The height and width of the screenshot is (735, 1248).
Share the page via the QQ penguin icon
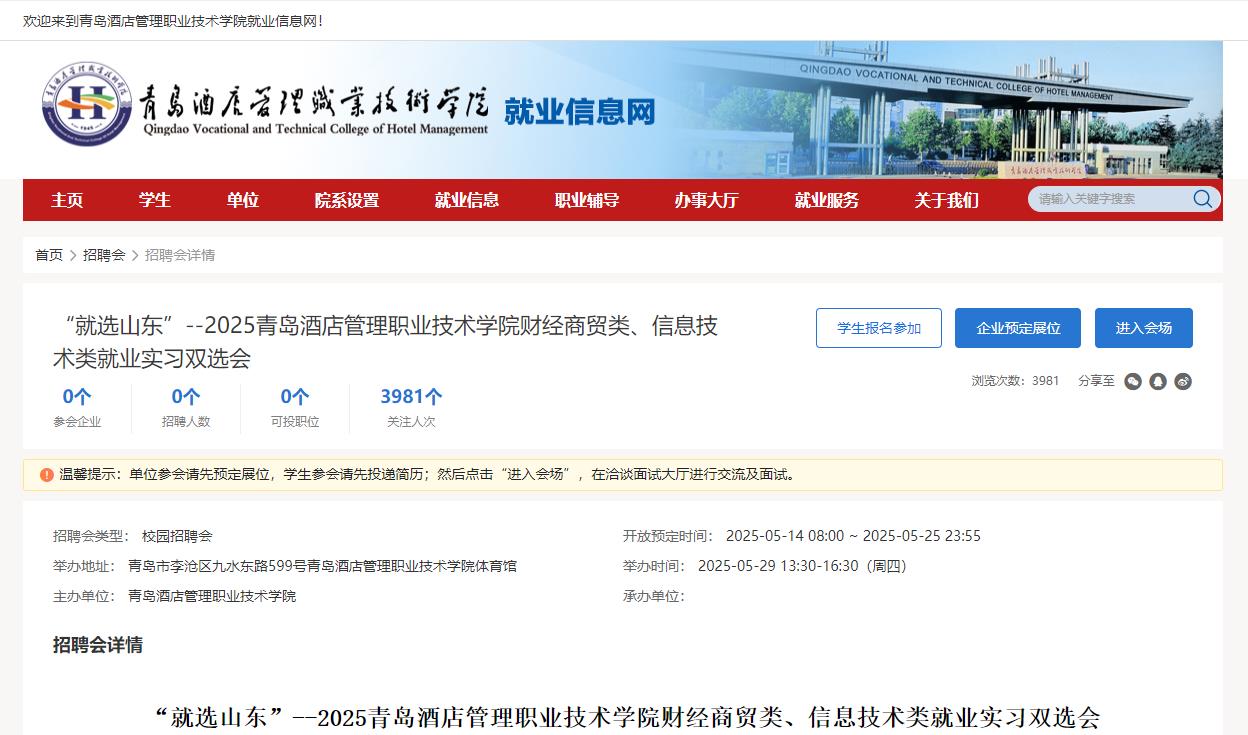(1158, 381)
